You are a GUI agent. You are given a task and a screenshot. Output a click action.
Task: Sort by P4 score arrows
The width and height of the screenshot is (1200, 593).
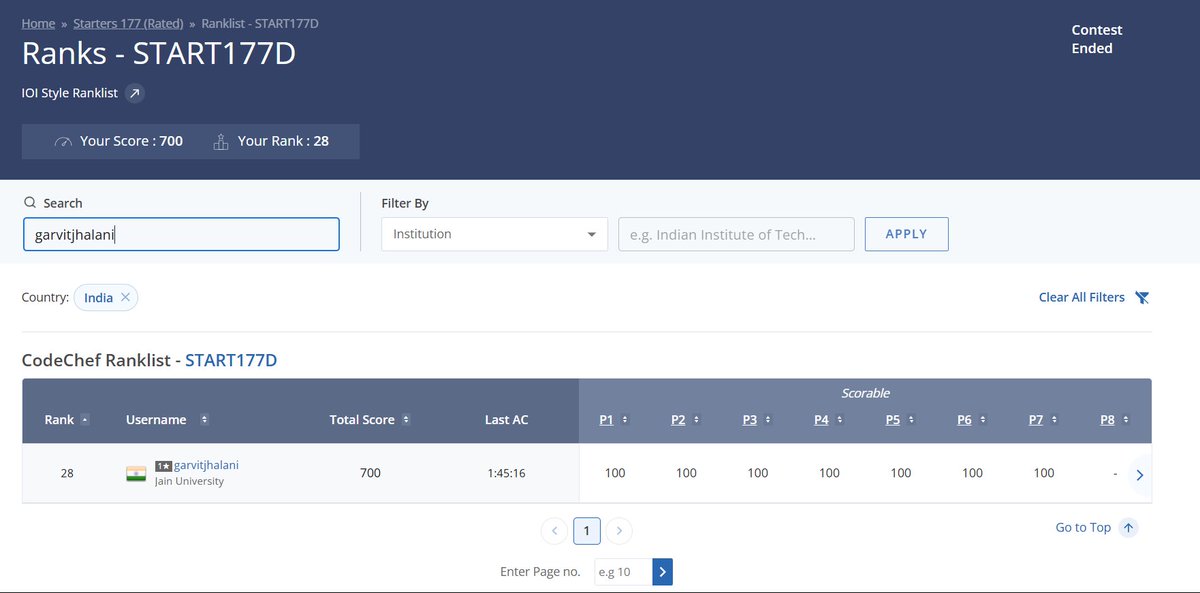pyautogui.click(x=839, y=420)
